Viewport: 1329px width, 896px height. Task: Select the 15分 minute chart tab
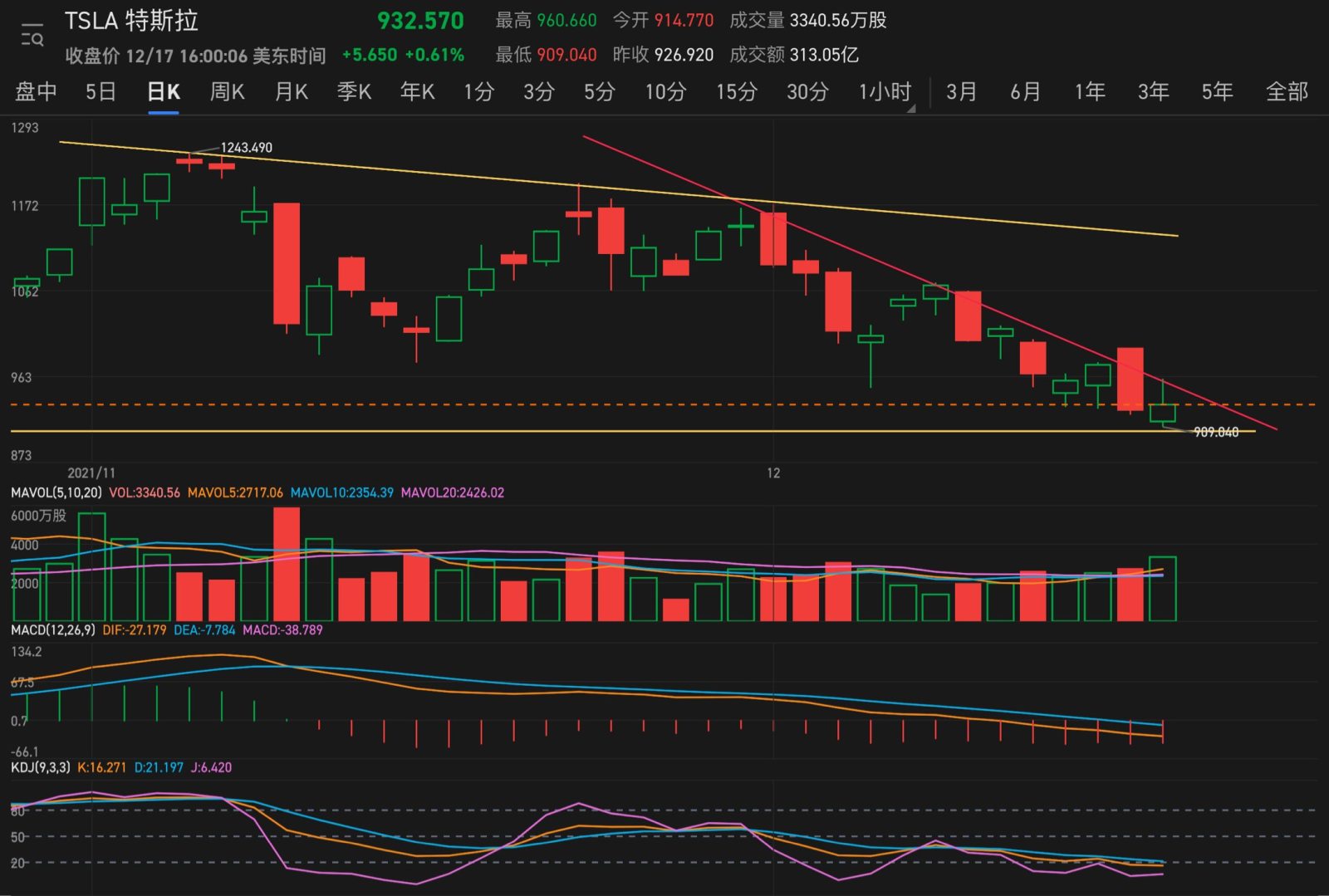tap(737, 91)
